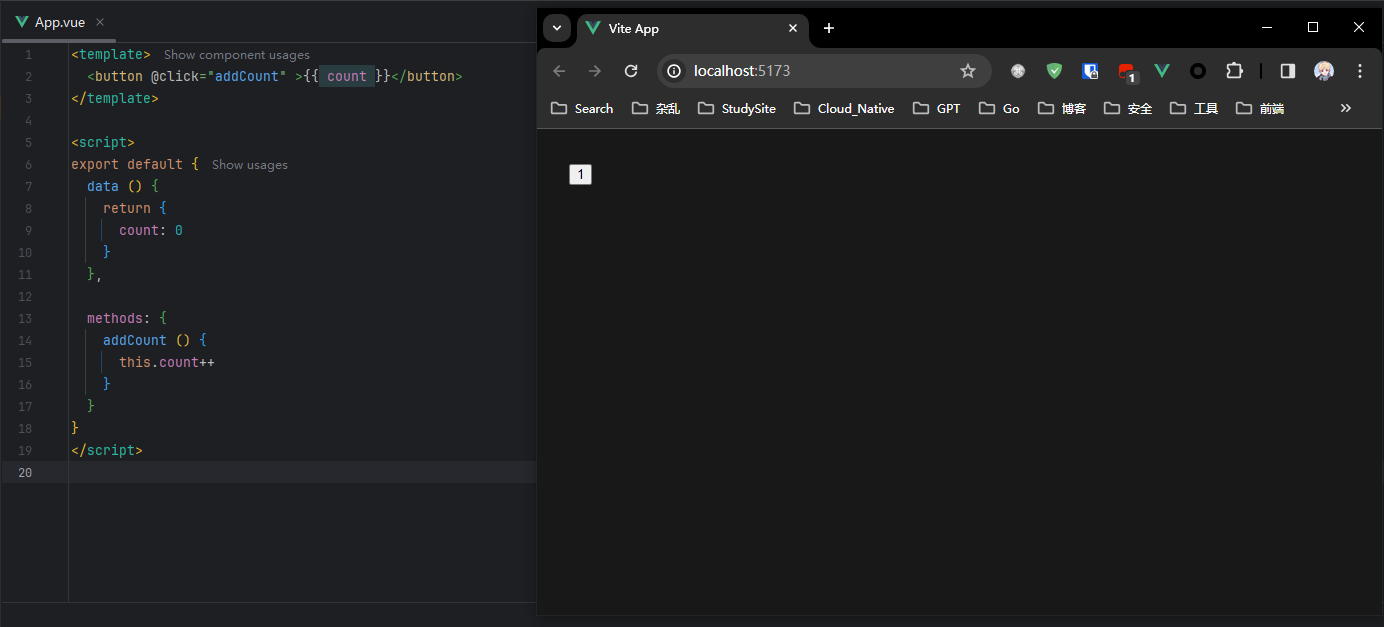Click 'this.count++' statement
1384x627 pixels.
pyautogui.click(x=167, y=362)
